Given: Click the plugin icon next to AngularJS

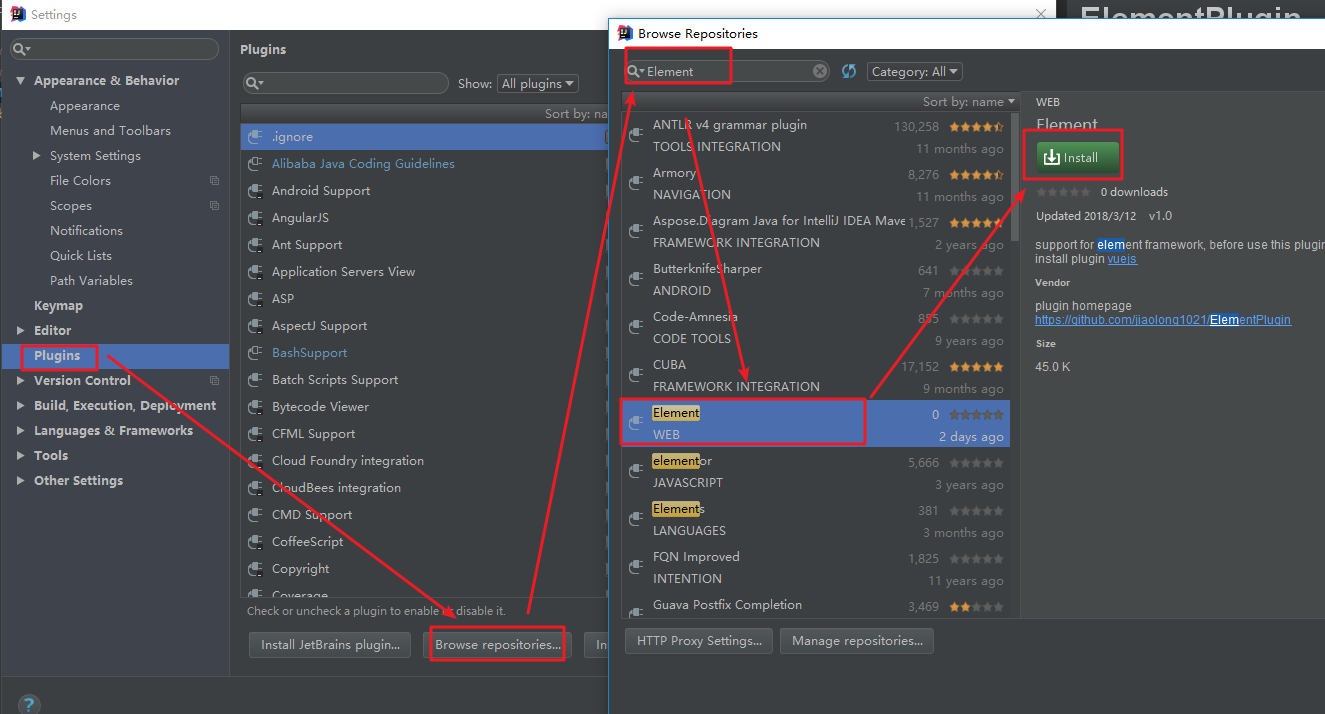Looking at the screenshot, I should [255, 217].
